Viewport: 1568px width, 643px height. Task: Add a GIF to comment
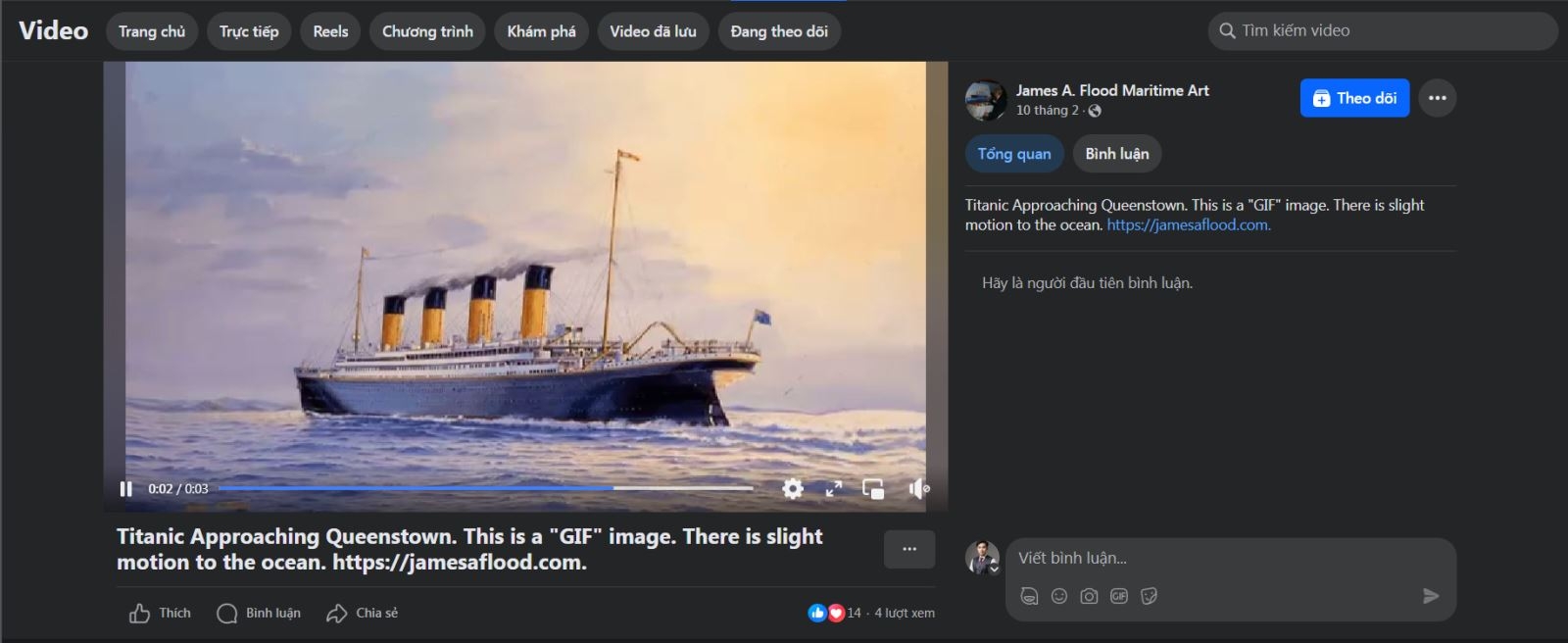(1119, 596)
